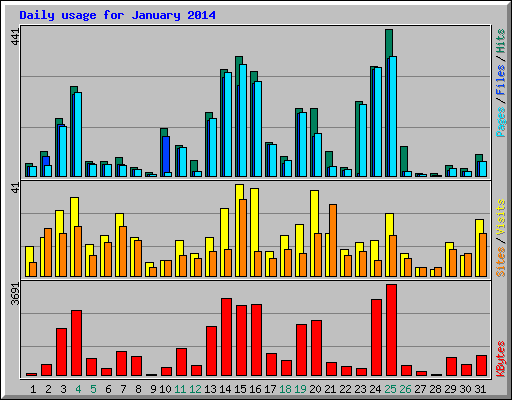Click day 28 on the x-axis
Viewport: 512px width, 400px height.
[436, 389]
